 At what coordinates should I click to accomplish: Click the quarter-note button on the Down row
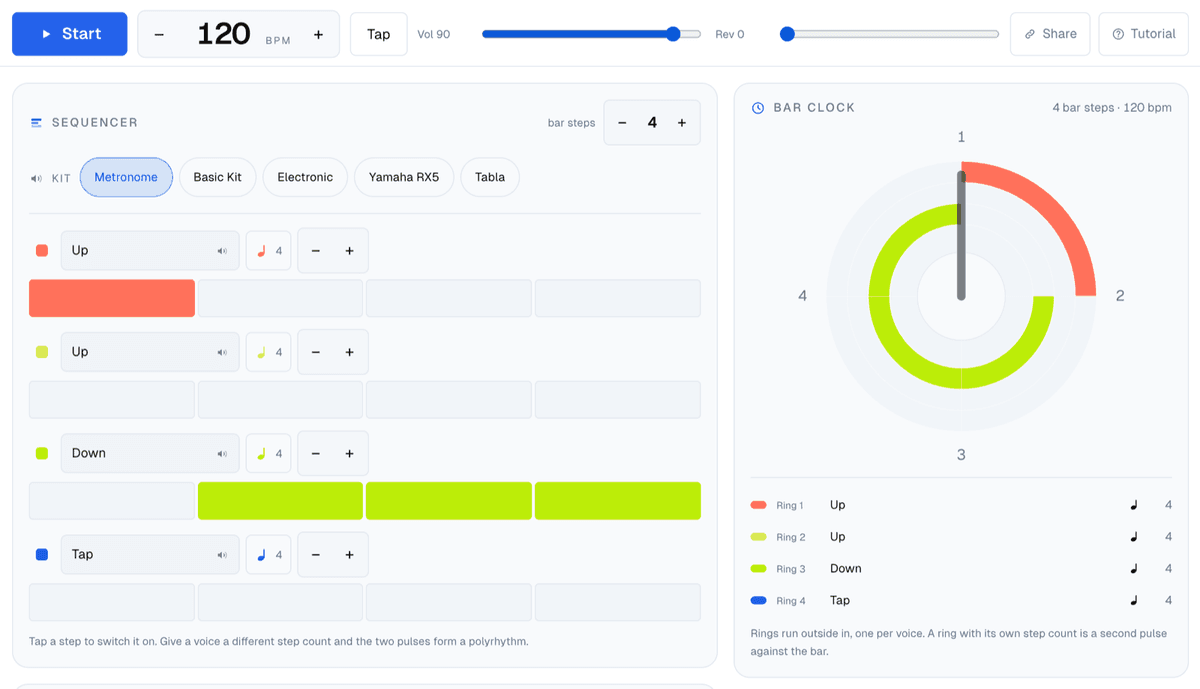pyautogui.click(x=269, y=454)
